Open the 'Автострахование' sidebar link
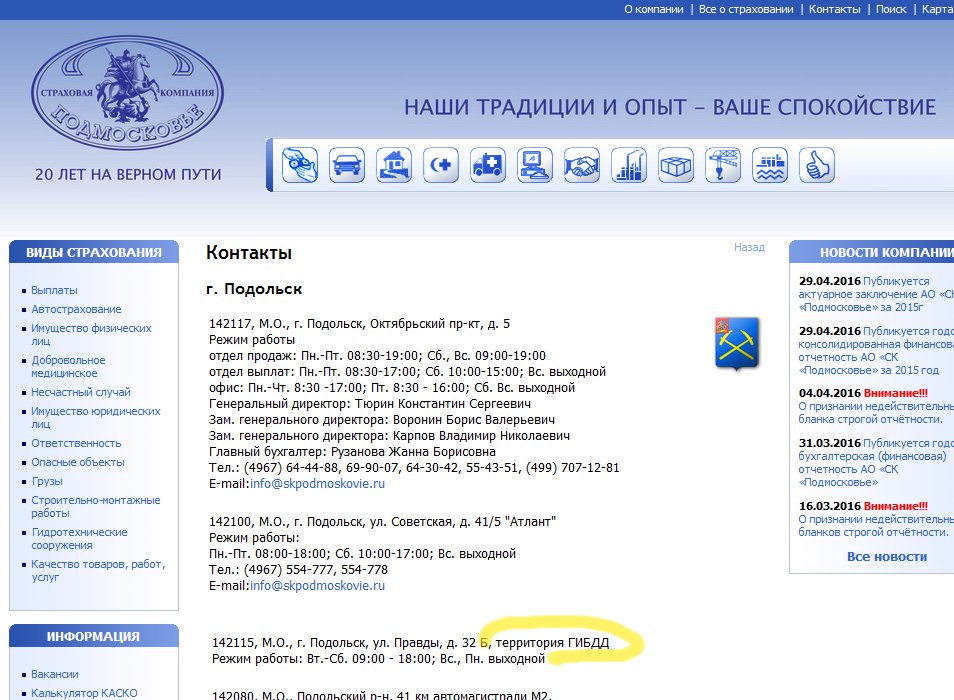 [x=76, y=309]
